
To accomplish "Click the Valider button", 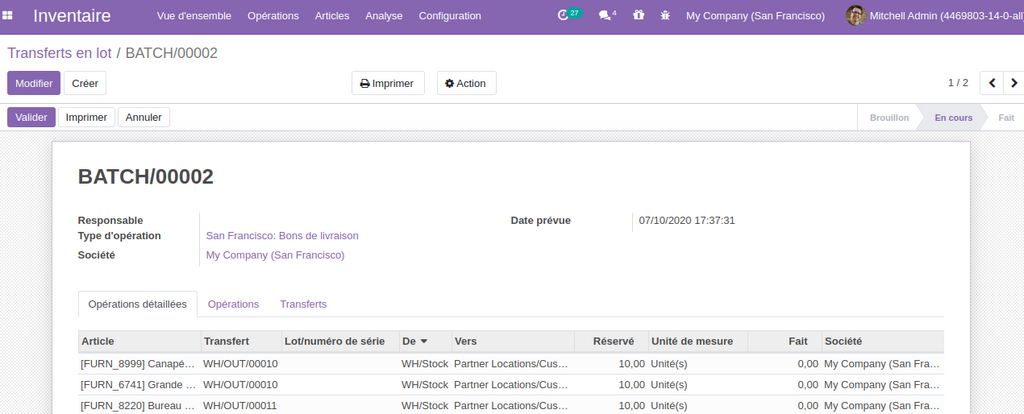I will click(x=31, y=117).
